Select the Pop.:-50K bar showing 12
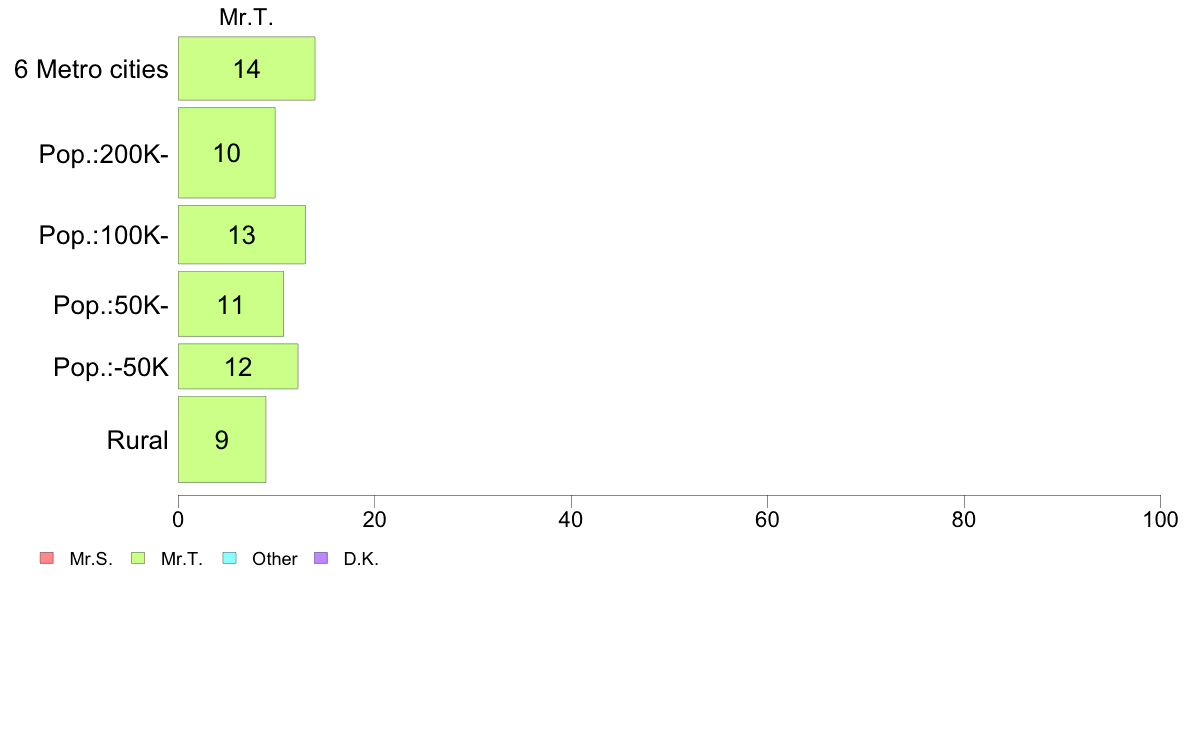Viewport: 1188px width, 736px height. click(238, 366)
